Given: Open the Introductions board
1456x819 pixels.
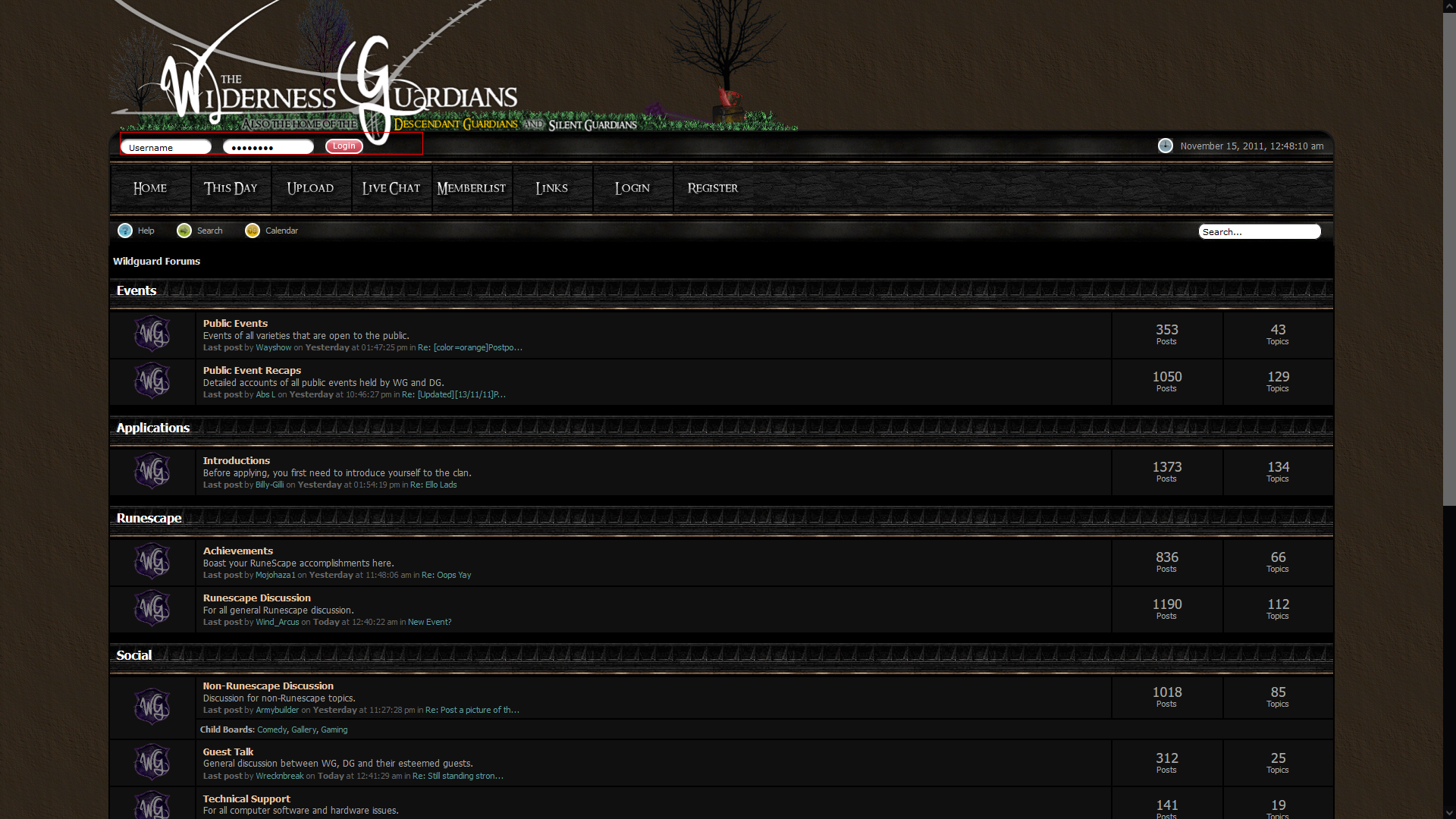Looking at the screenshot, I should click(x=236, y=460).
